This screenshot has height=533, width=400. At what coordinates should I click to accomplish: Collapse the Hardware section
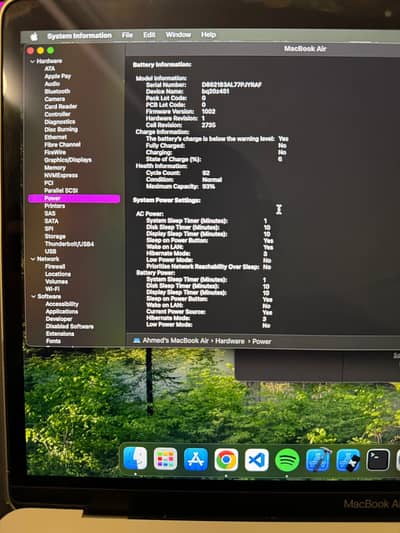click(x=32, y=62)
